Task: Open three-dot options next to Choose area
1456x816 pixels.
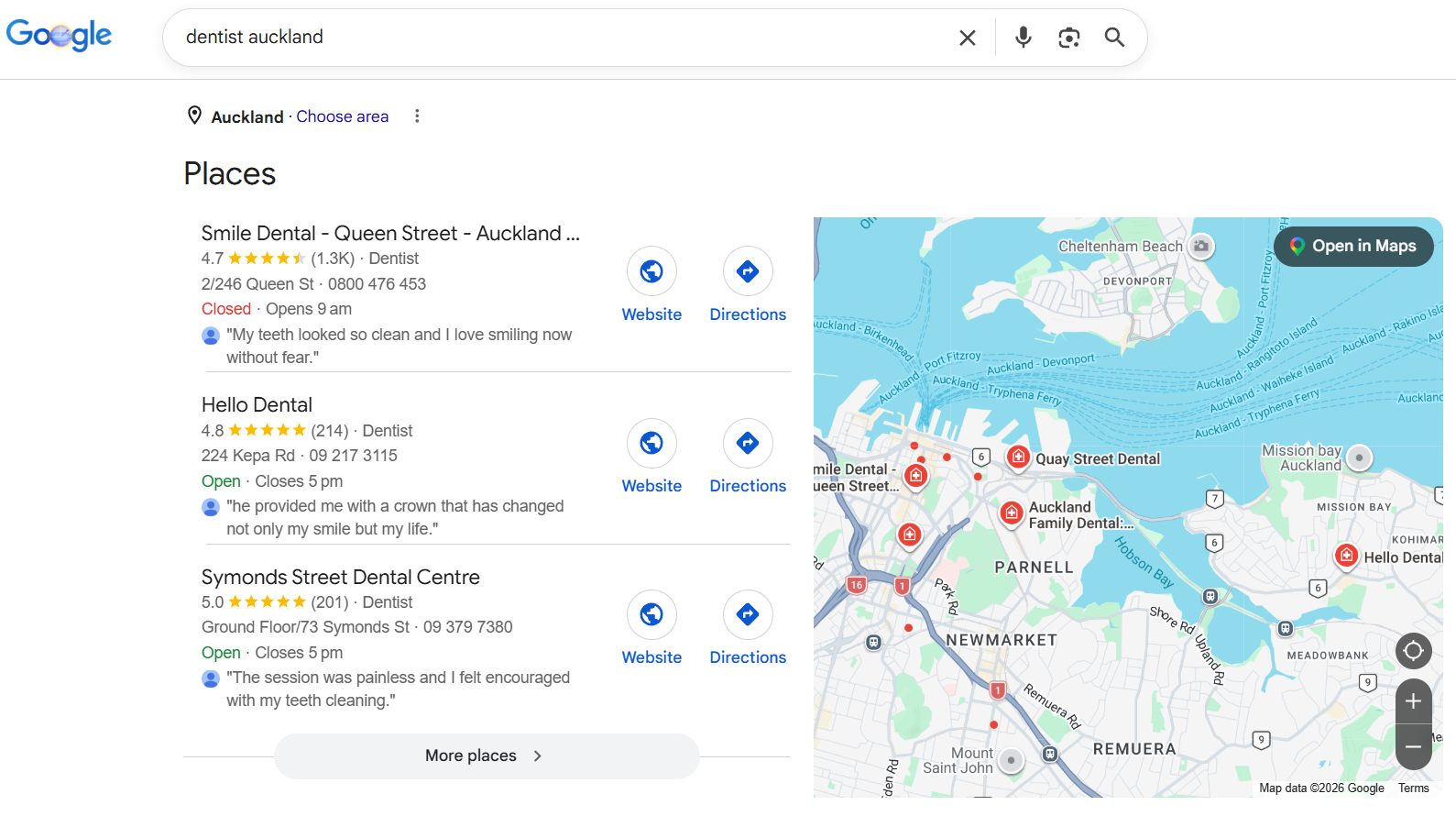Action: pyautogui.click(x=417, y=116)
